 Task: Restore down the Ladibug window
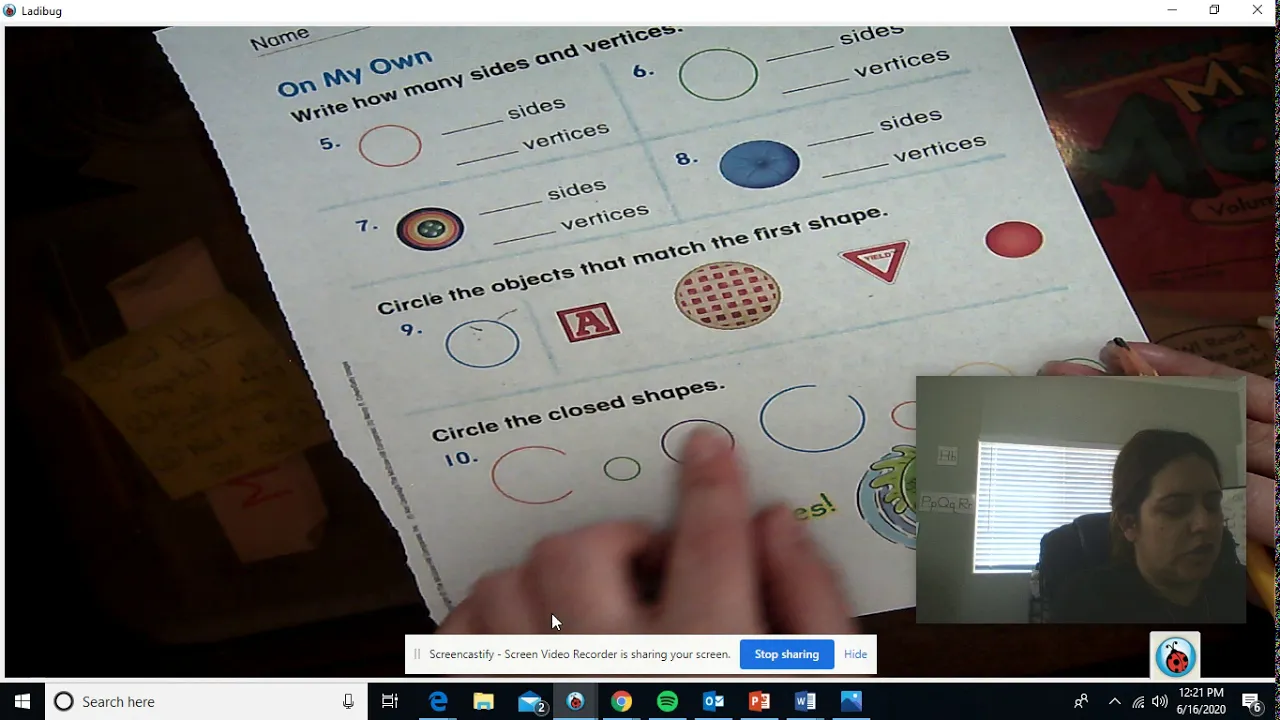[1214, 10]
